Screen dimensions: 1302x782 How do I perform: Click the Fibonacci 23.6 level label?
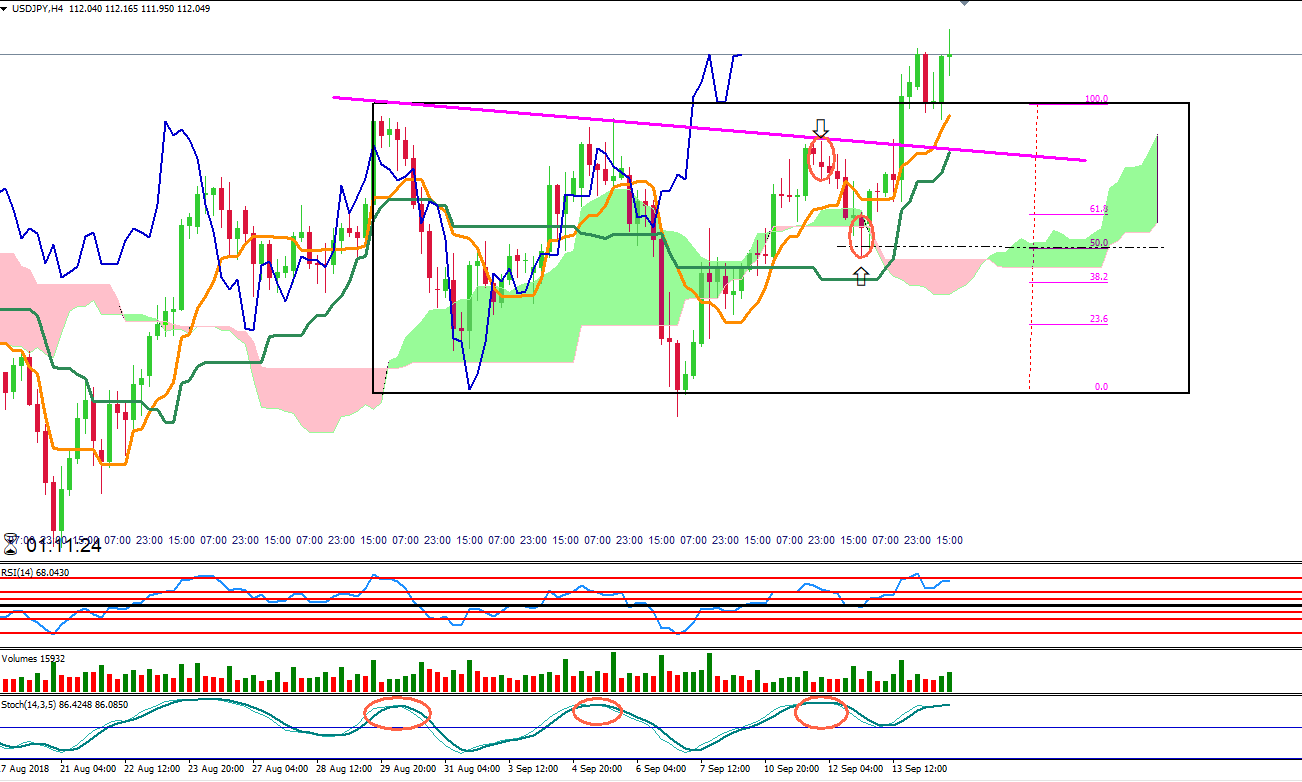pos(1098,319)
